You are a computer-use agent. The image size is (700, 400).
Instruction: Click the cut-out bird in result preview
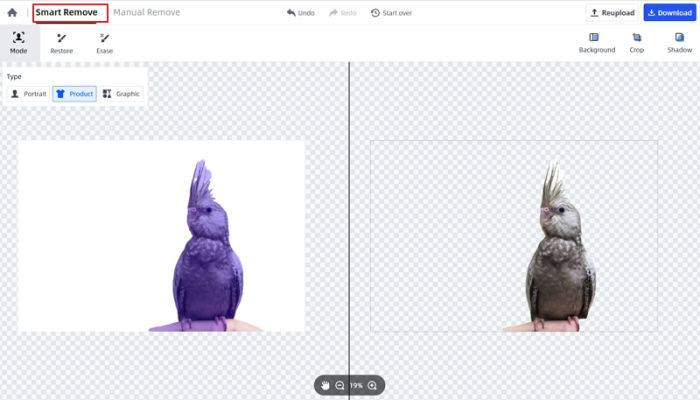pyautogui.click(x=560, y=248)
